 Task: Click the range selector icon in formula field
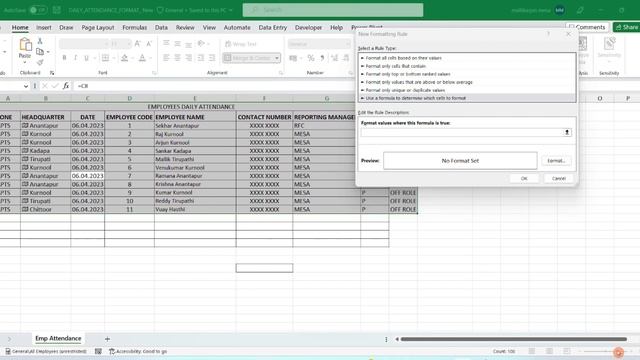click(x=567, y=132)
